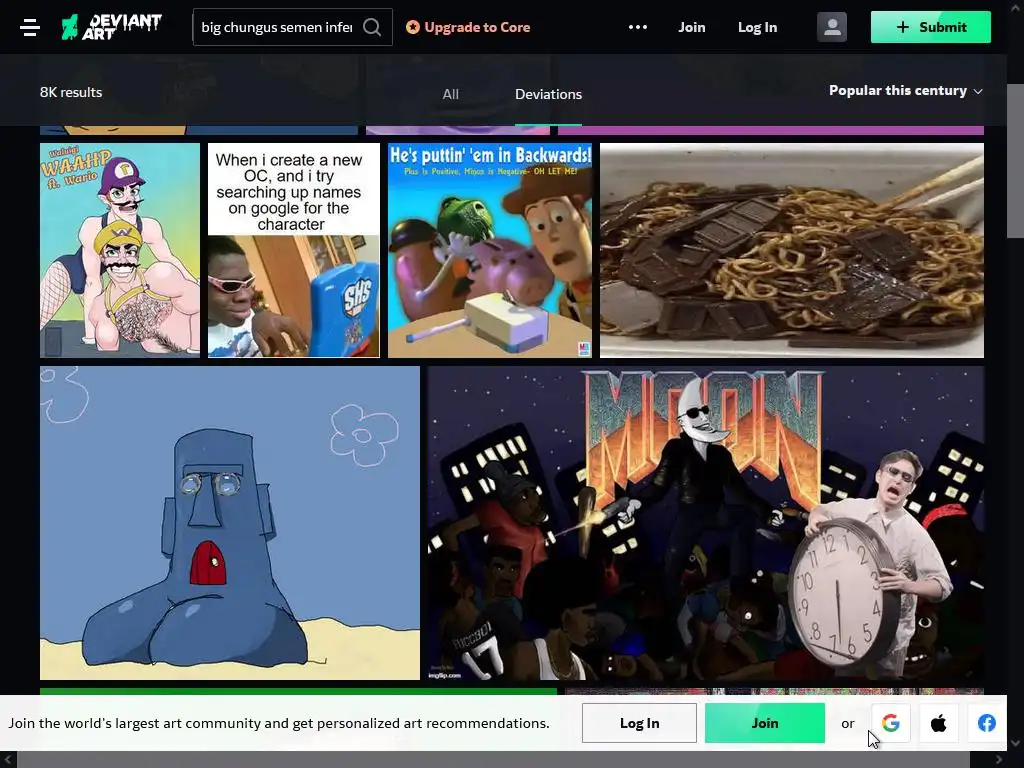Open the Waluigi and Wario thumbnail
Viewport: 1024px width, 768px height.
[120, 250]
